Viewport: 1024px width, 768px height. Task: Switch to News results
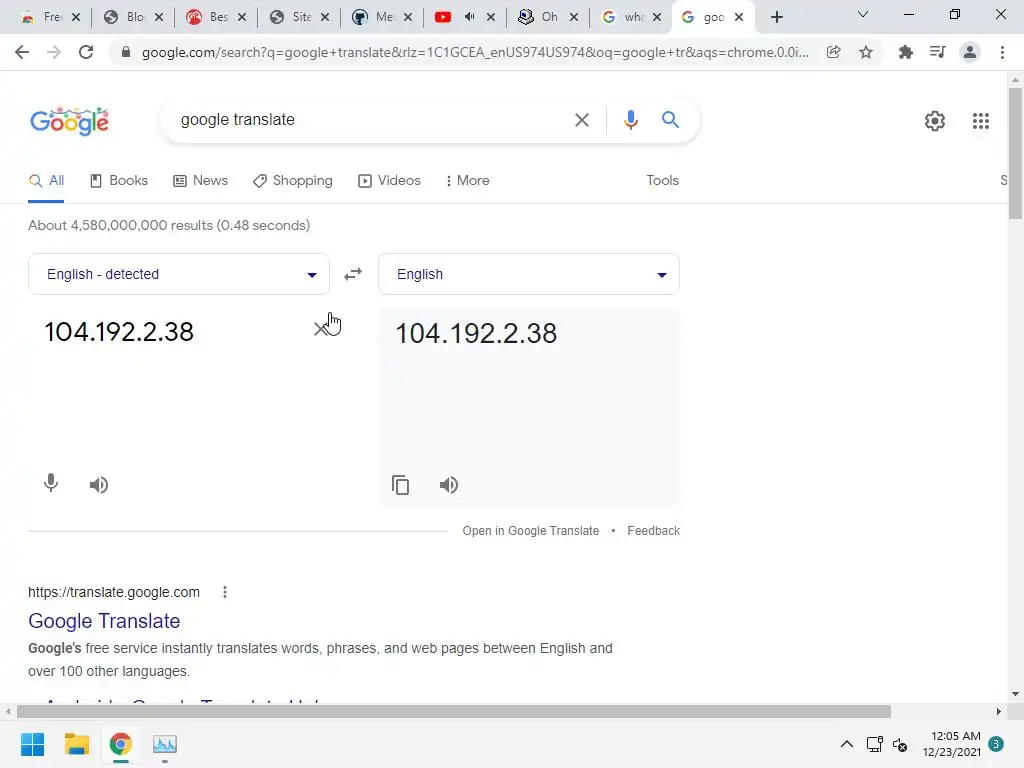[x=200, y=181]
